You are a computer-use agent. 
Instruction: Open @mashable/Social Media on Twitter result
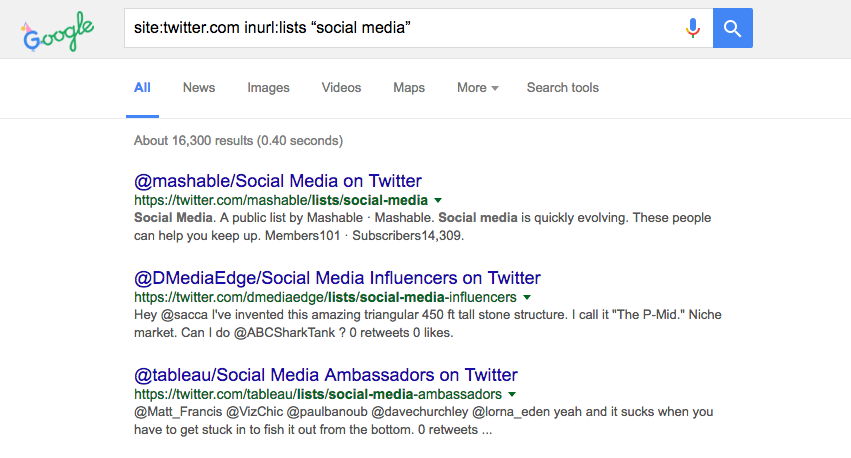(277, 181)
